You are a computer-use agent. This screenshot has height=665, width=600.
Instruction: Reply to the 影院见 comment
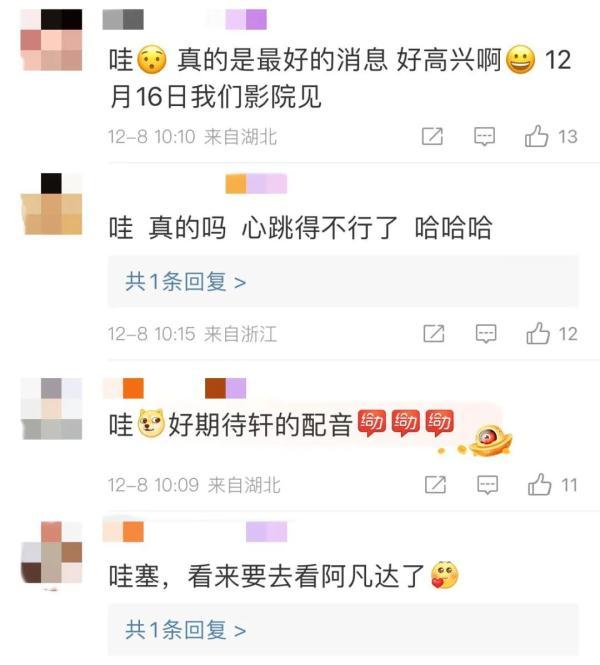click(484, 137)
